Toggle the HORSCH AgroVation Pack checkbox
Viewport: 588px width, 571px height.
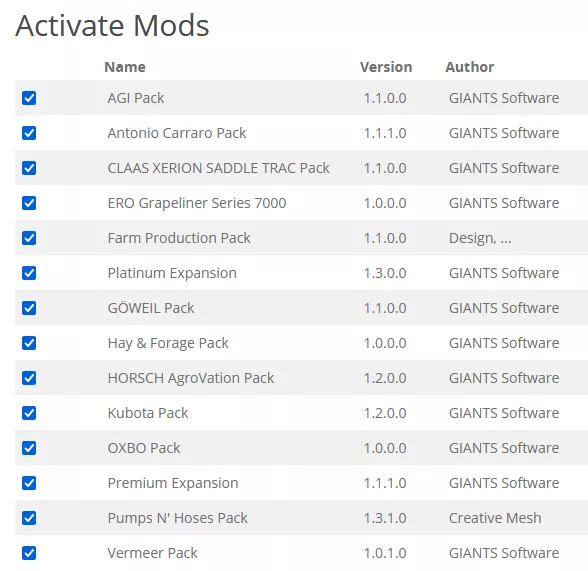(x=29, y=378)
